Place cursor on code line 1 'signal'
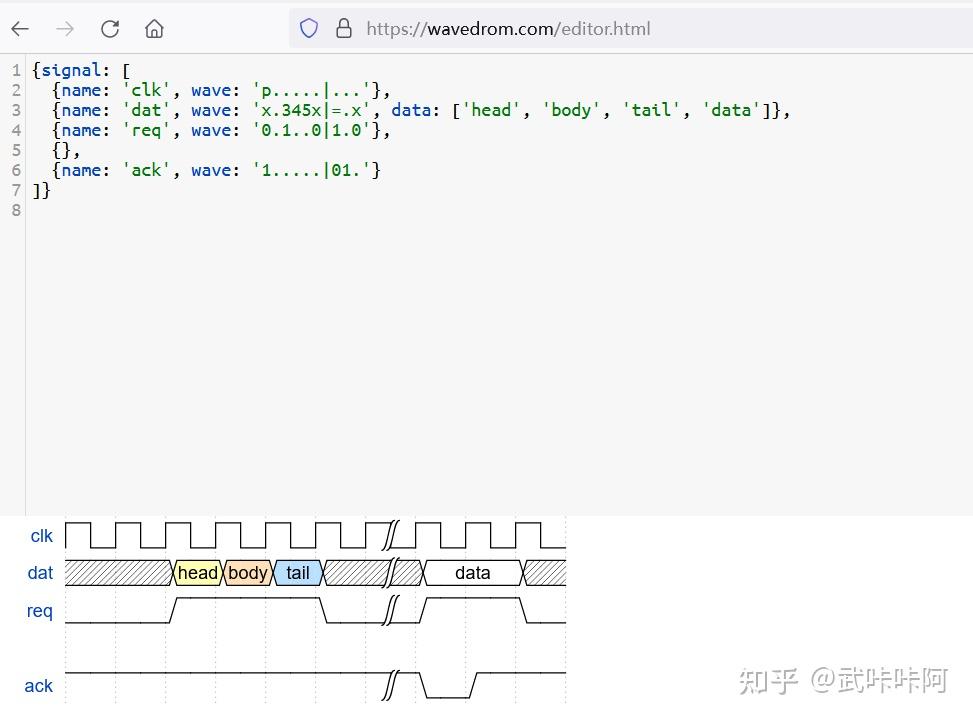This screenshot has width=973, height=720. tap(71, 70)
